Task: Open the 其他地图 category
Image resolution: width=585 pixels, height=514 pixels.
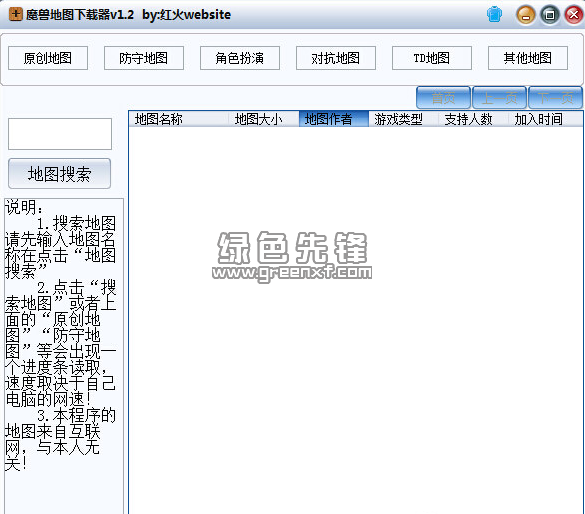Action: click(528, 58)
